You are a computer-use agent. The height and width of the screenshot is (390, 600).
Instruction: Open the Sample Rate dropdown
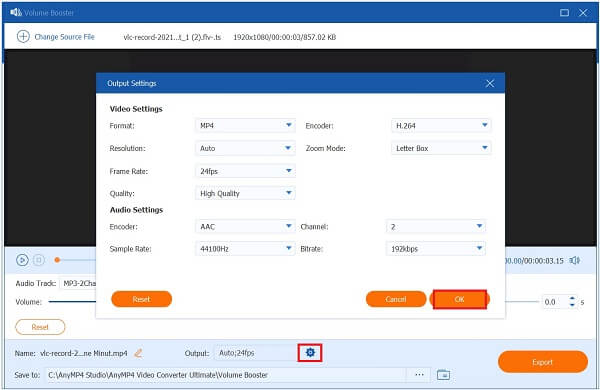click(x=245, y=249)
